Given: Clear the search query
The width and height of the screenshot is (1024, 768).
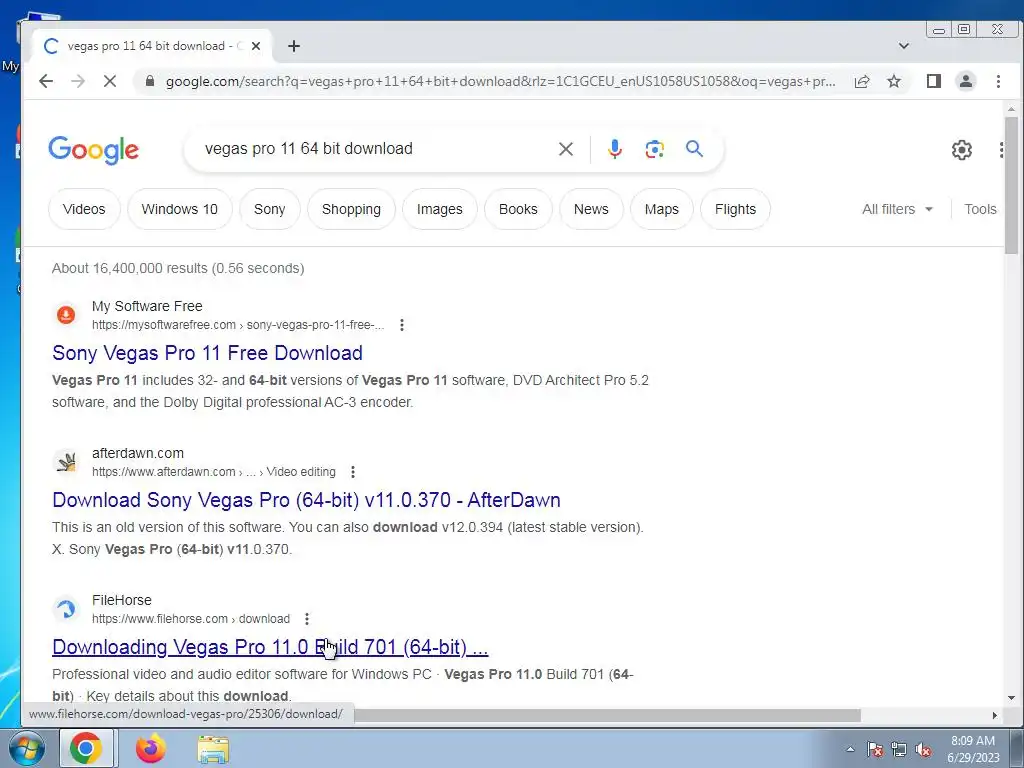Looking at the screenshot, I should [x=566, y=149].
